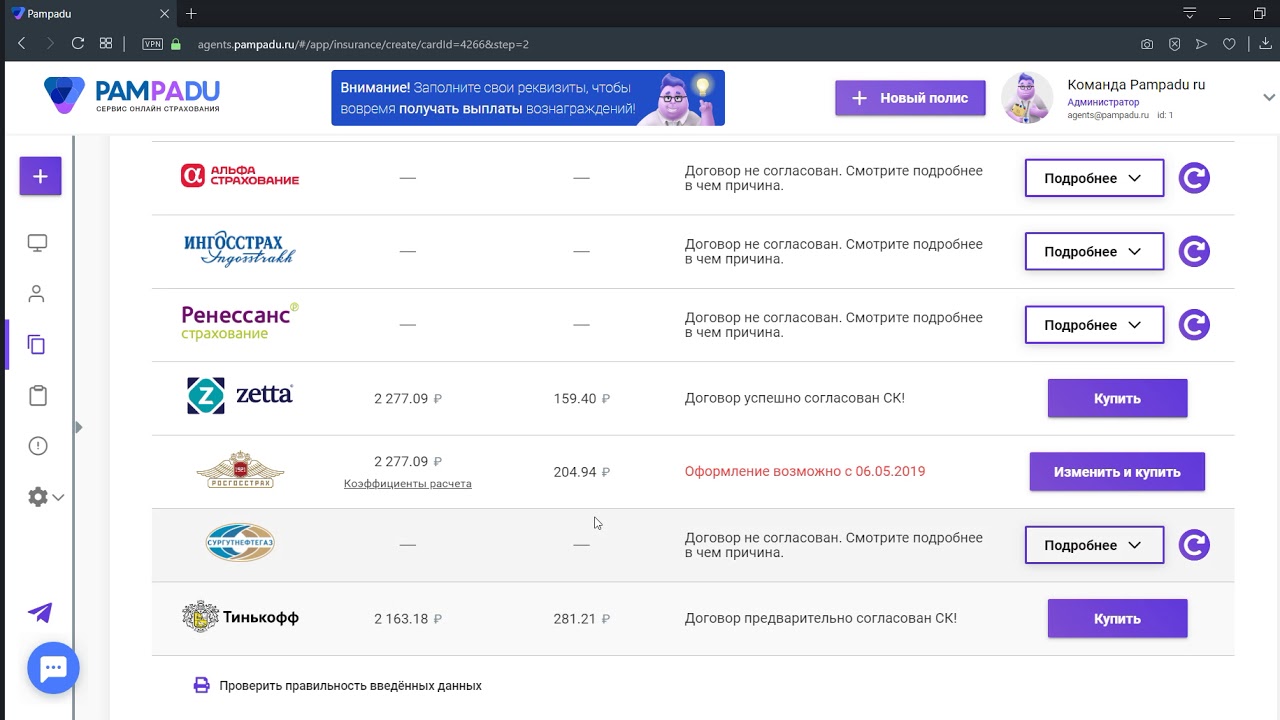
Task: Click Проверить правильность введённых данных
Action: coord(350,686)
